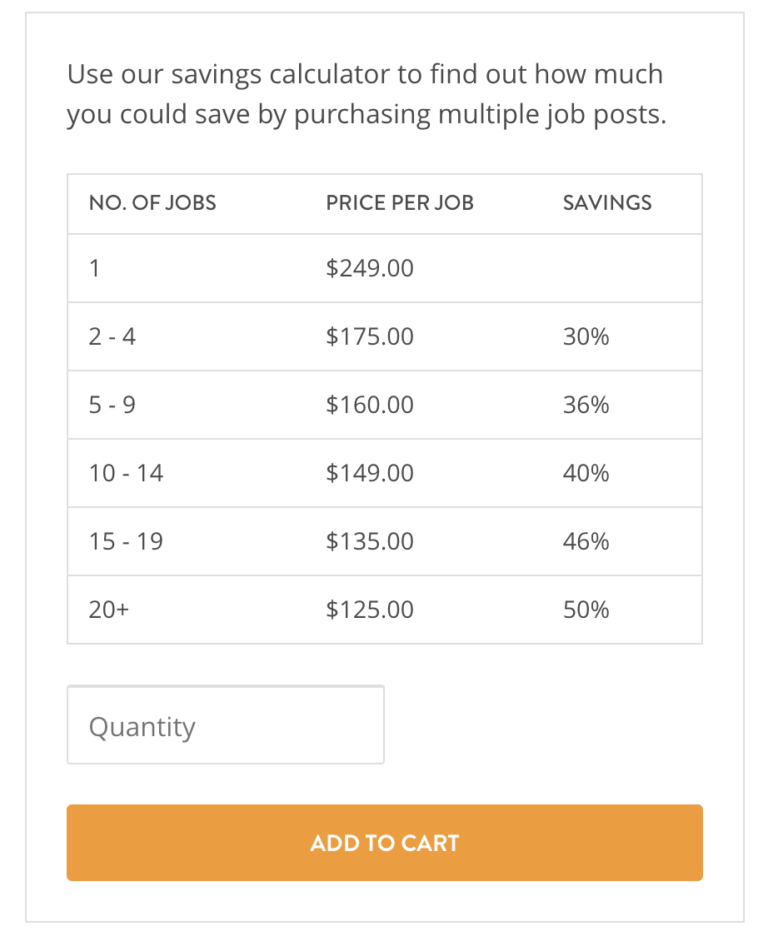768x946 pixels.
Task: Click the 36% savings value
Action: pyautogui.click(x=585, y=405)
